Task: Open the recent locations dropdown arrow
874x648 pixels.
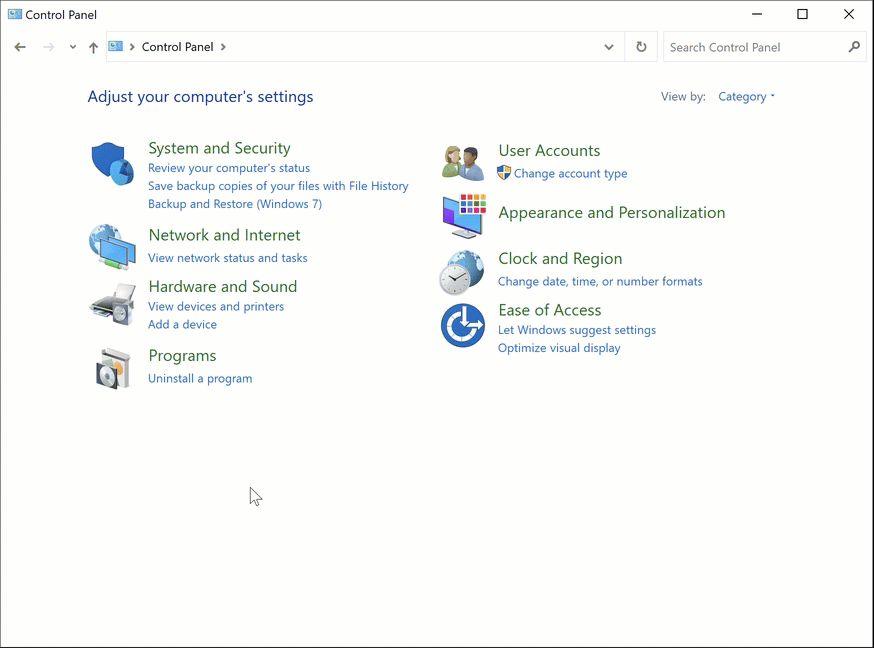Action: click(x=72, y=47)
